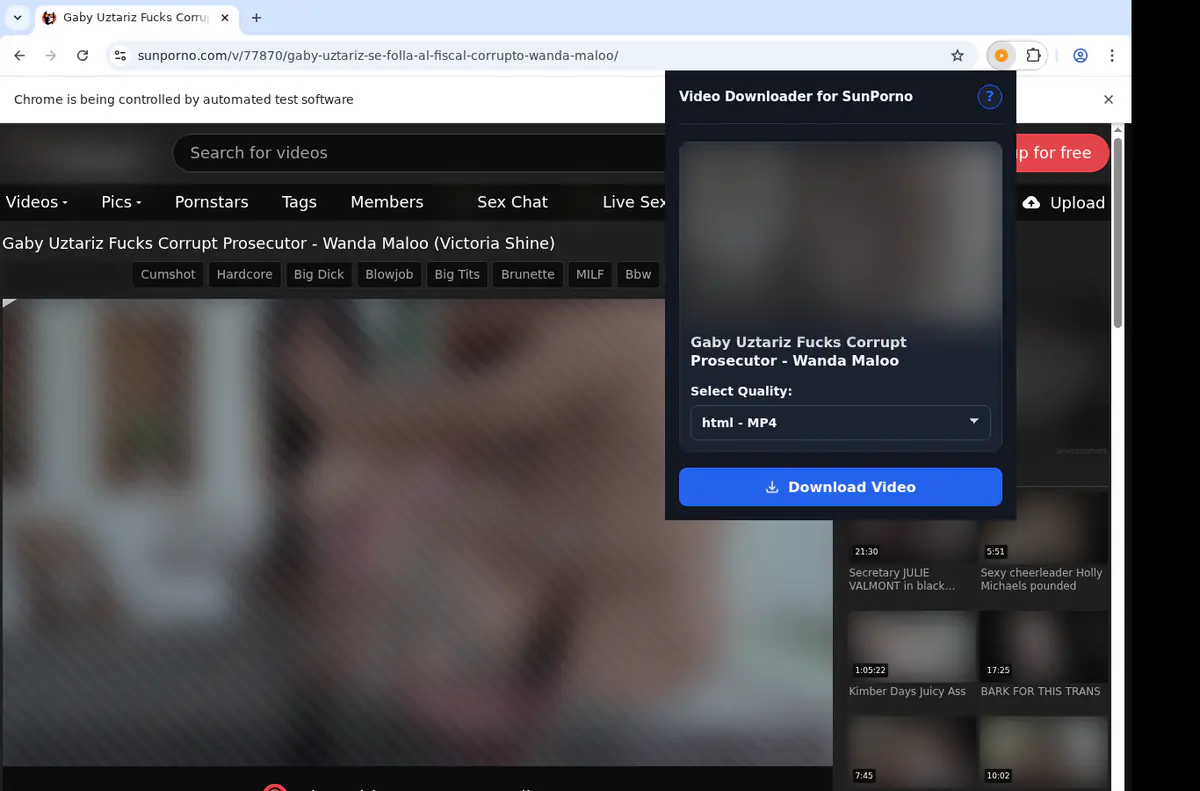Click the sign up for free button
This screenshot has width=1200, height=791.
click(1061, 153)
